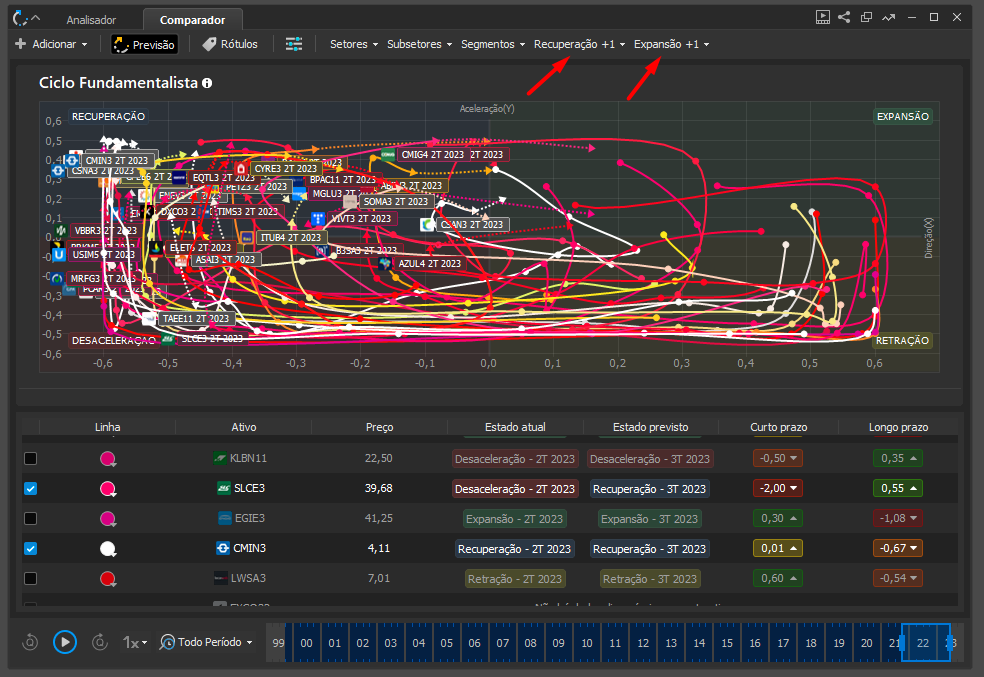Click timeline year marker 22
This screenshot has width=984, height=677.
click(922, 643)
